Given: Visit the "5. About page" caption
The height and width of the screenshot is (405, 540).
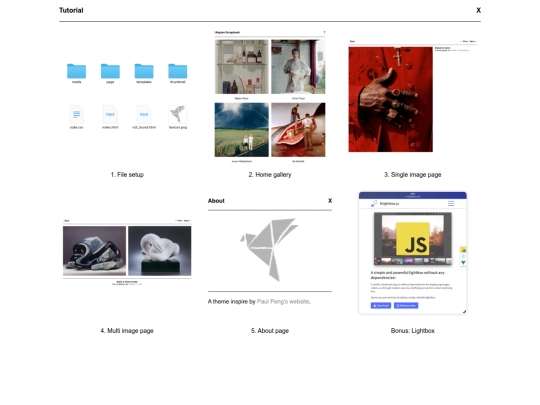Looking at the screenshot, I should point(270,331).
